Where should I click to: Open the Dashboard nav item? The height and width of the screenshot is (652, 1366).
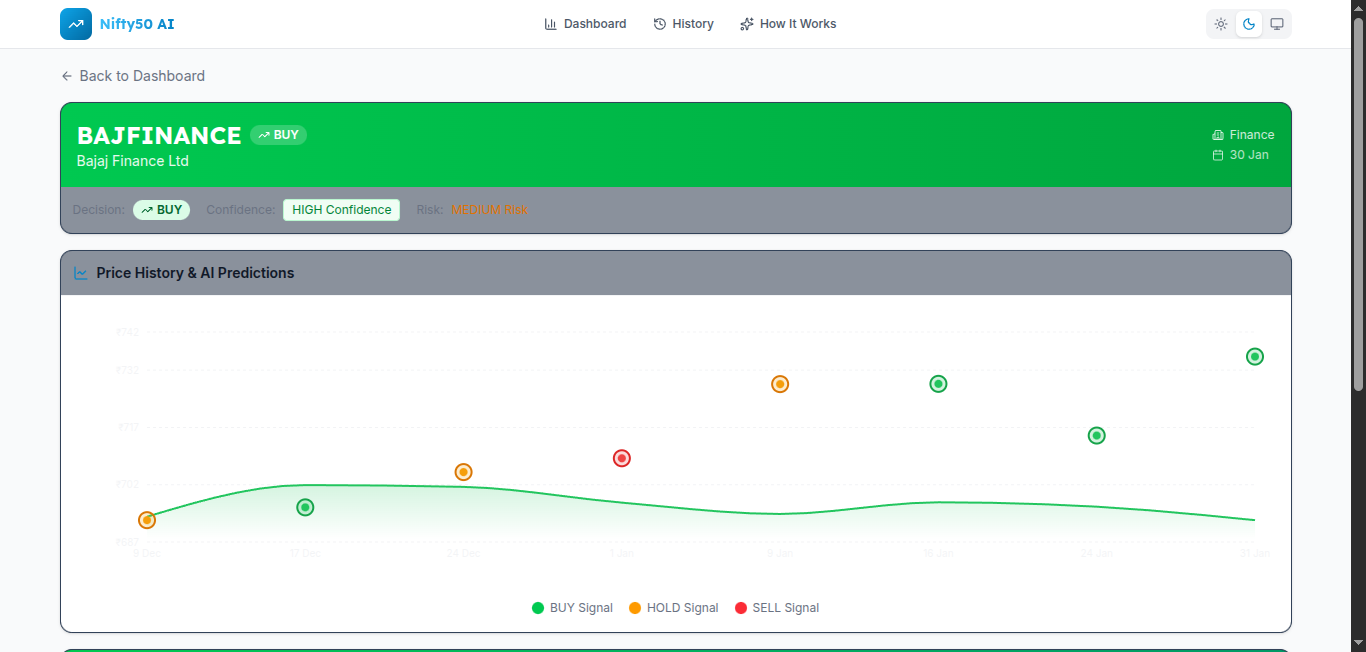585,24
